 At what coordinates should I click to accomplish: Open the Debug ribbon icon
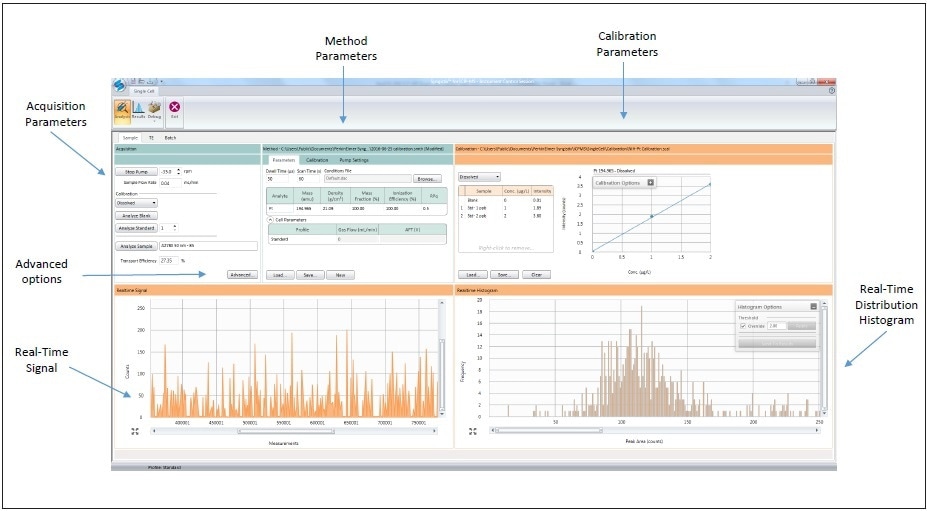click(154, 111)
